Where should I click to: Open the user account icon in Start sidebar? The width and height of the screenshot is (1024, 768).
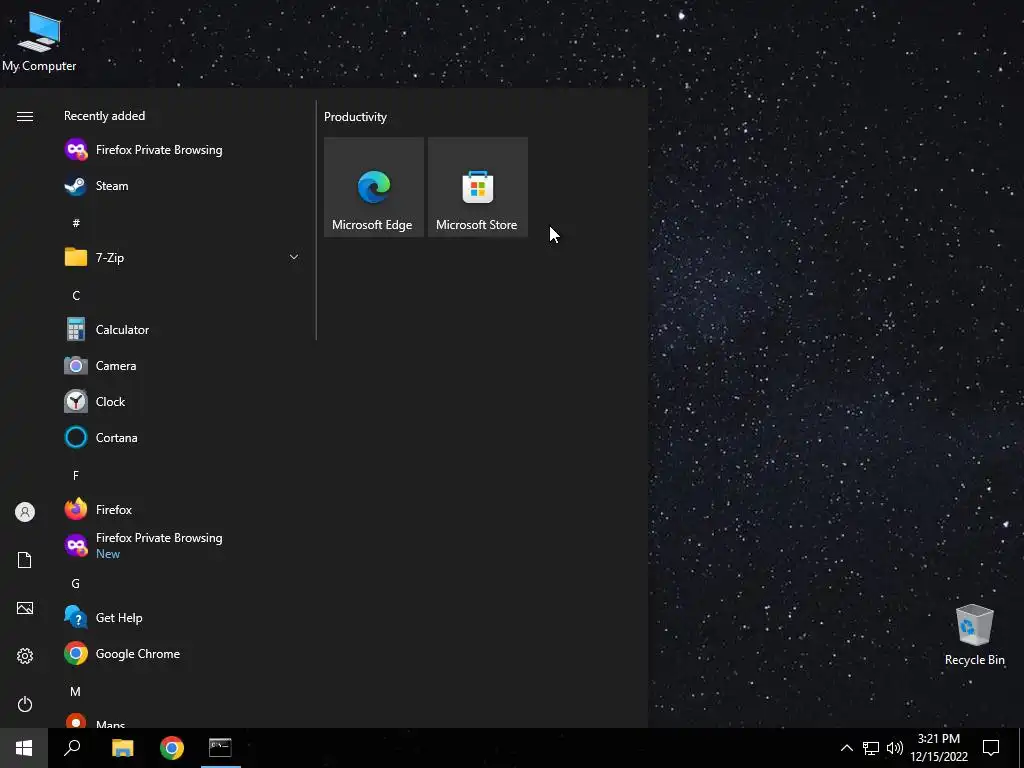pyautogui.click(x=25, y=512)
